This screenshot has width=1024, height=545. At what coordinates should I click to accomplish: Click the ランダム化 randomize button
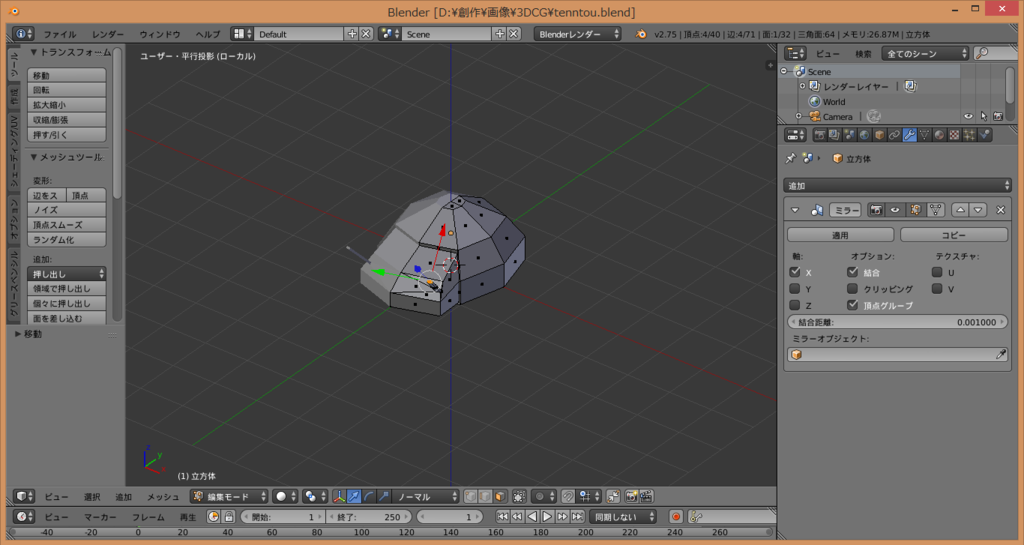[67, 240]
